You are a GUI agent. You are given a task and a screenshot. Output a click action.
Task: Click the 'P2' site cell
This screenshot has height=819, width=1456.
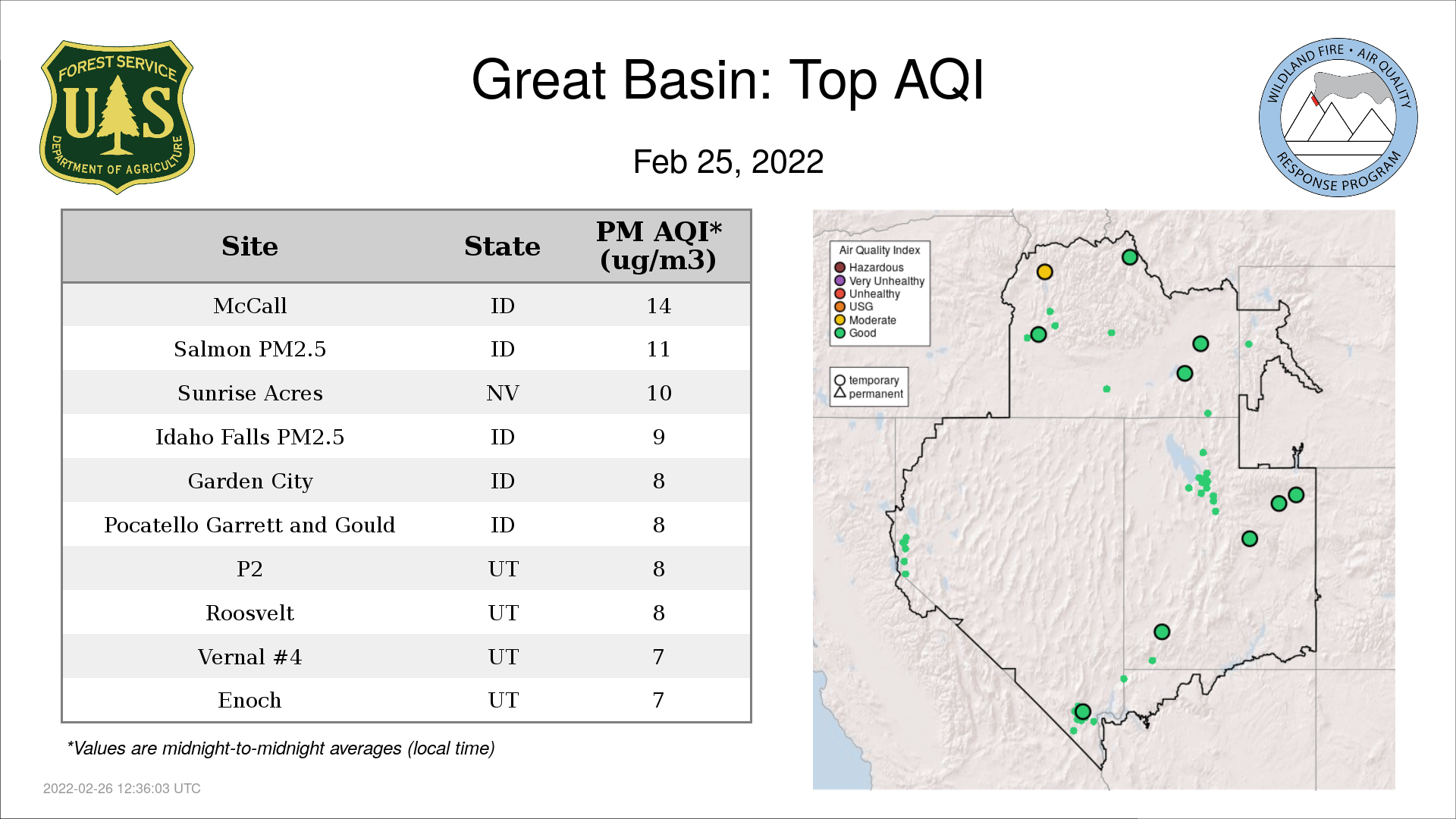[x=249, y=569]
